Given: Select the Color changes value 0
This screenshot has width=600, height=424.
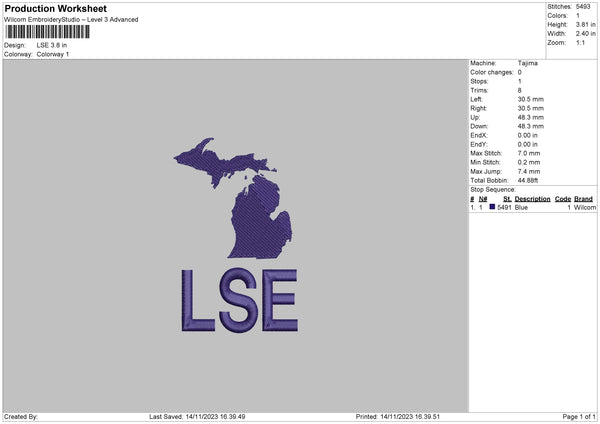Looking at the screenshot, I should pyautogui.click(x=520, y=72).
